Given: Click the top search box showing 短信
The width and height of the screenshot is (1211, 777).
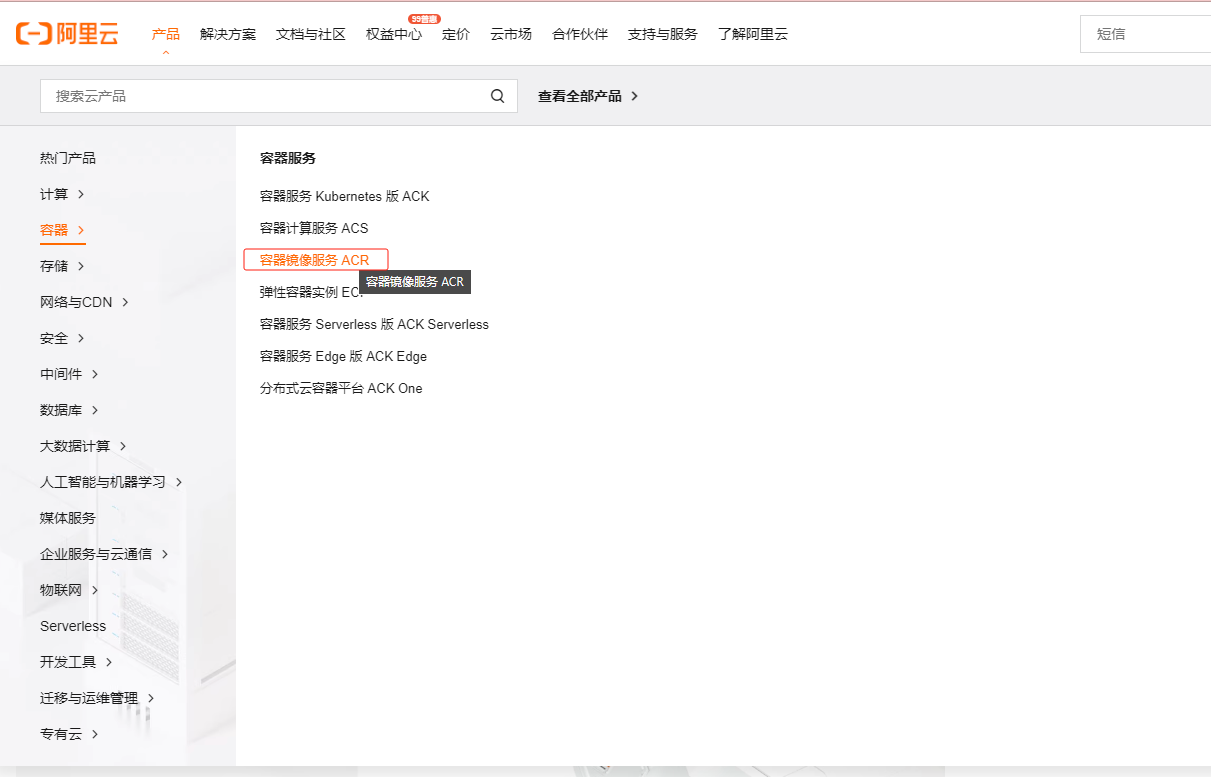Looking at the screenshot, I should [x=1145, y=34].
